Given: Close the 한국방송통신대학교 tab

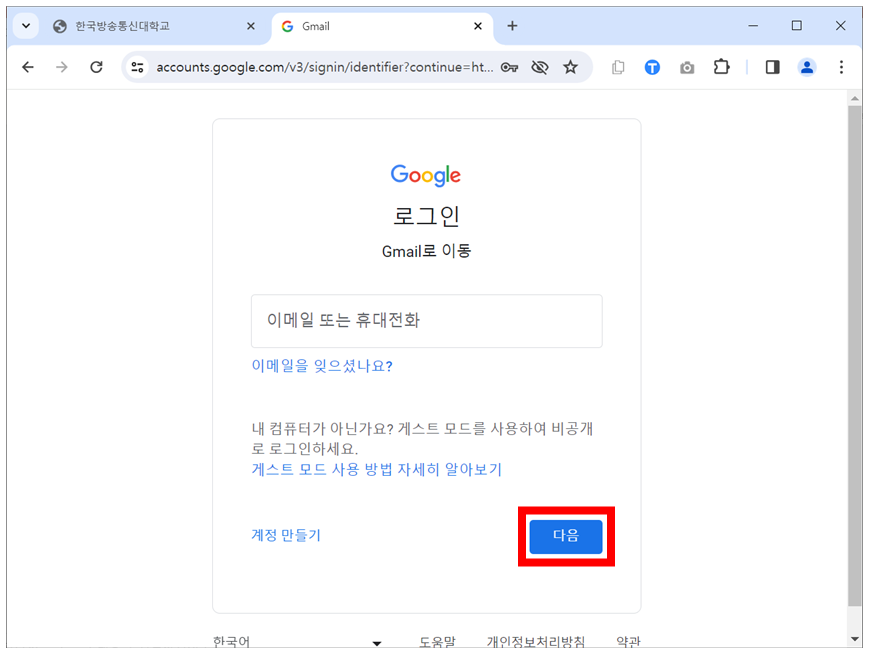Looking at the screenshot, I should point(251,26).
